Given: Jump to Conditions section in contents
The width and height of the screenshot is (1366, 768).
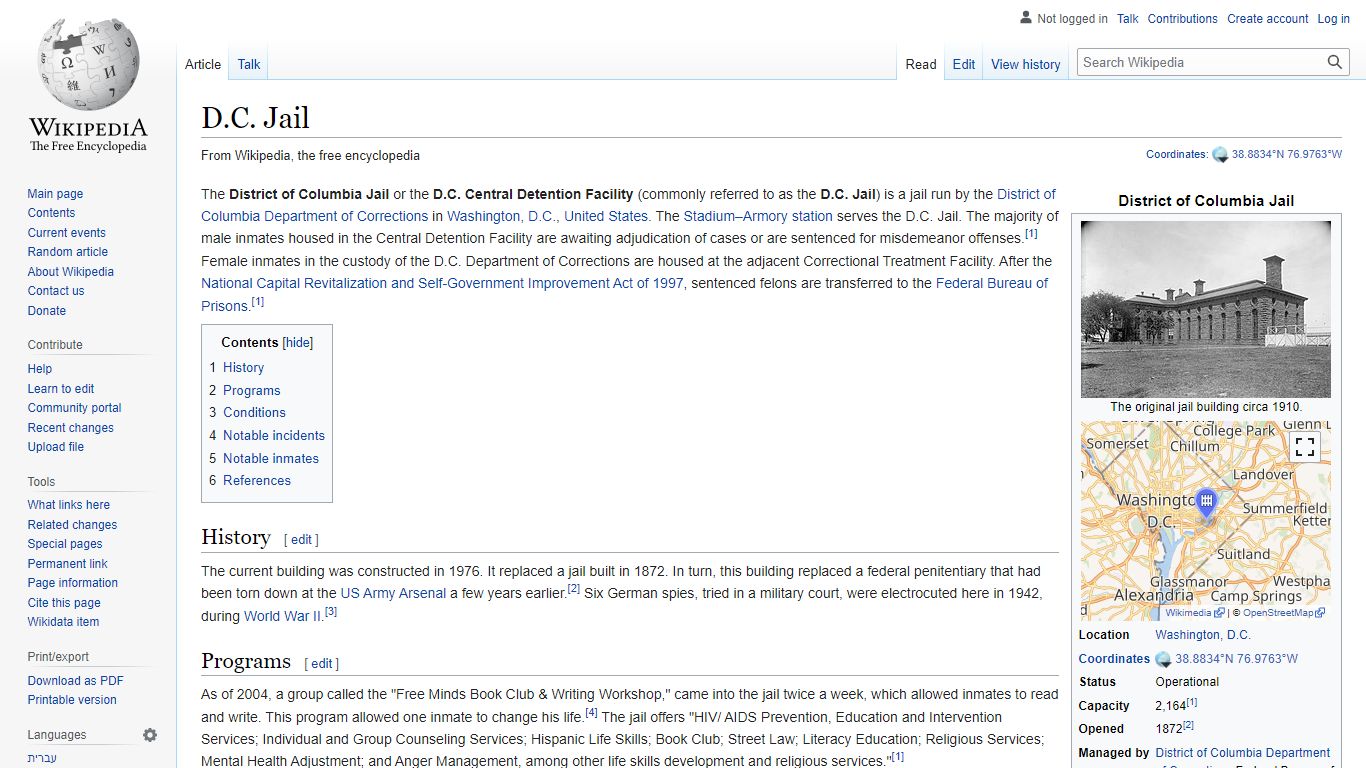Looking at the screenshot, I should pos(254,412).
